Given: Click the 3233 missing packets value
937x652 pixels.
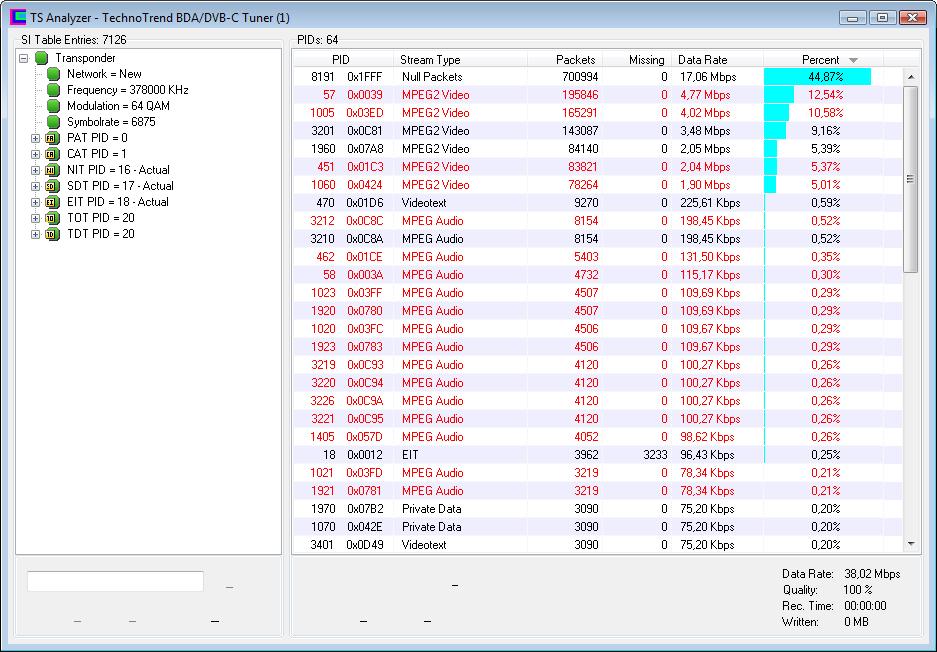Looking at the screenshot, I should click(x=655, y=454).
